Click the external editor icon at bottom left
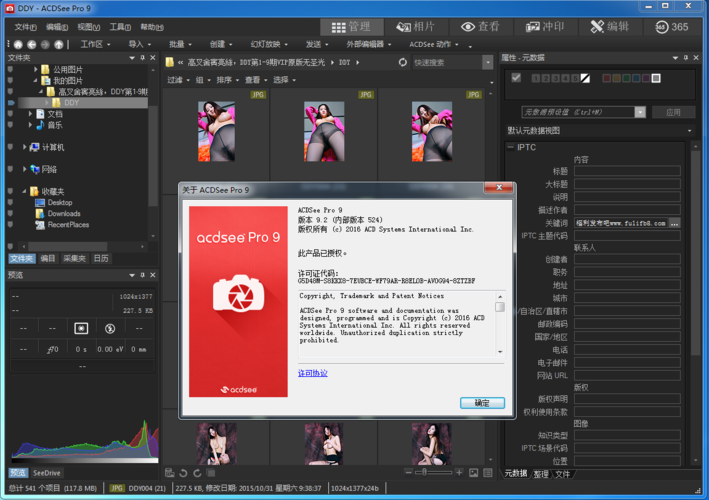Screen dimensions: 709x500 coord(170,473)
